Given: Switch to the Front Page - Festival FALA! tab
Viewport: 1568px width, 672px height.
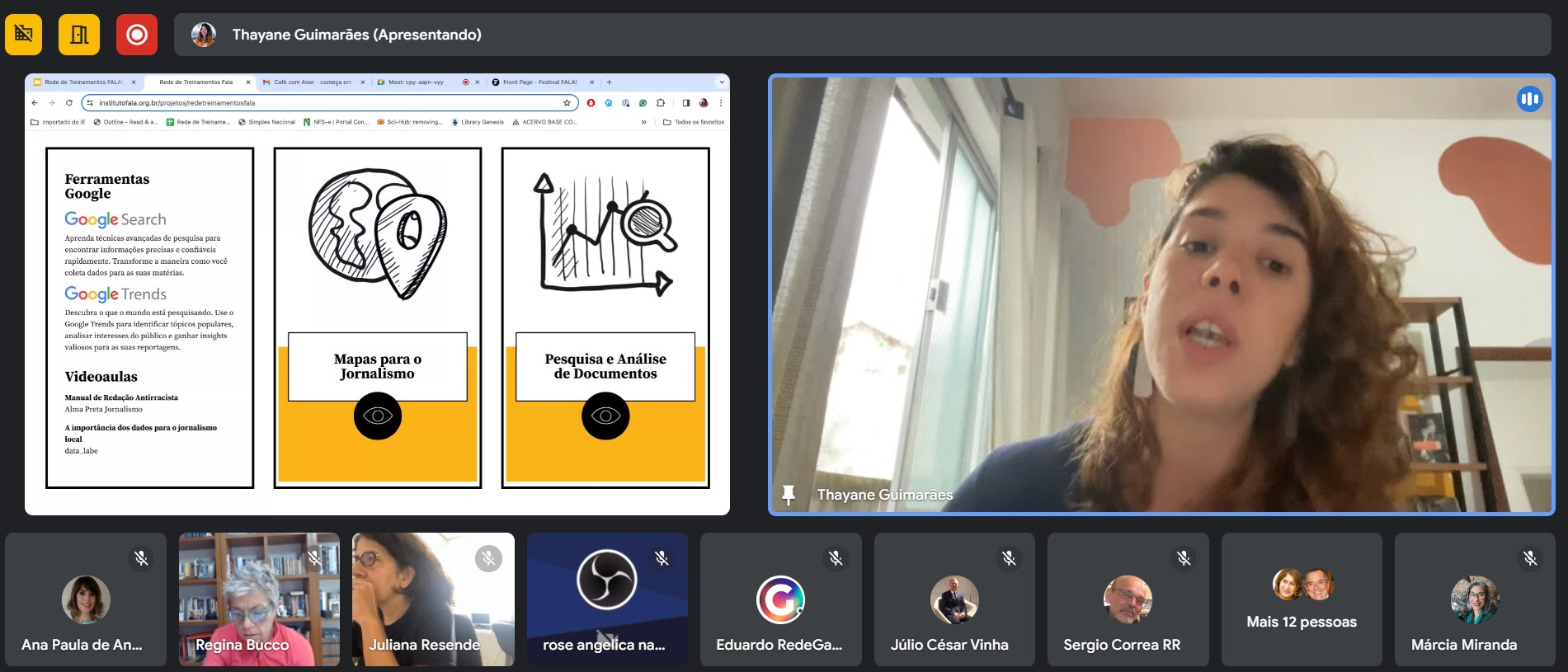Looking at the screenshot, I should coord(539,82).
